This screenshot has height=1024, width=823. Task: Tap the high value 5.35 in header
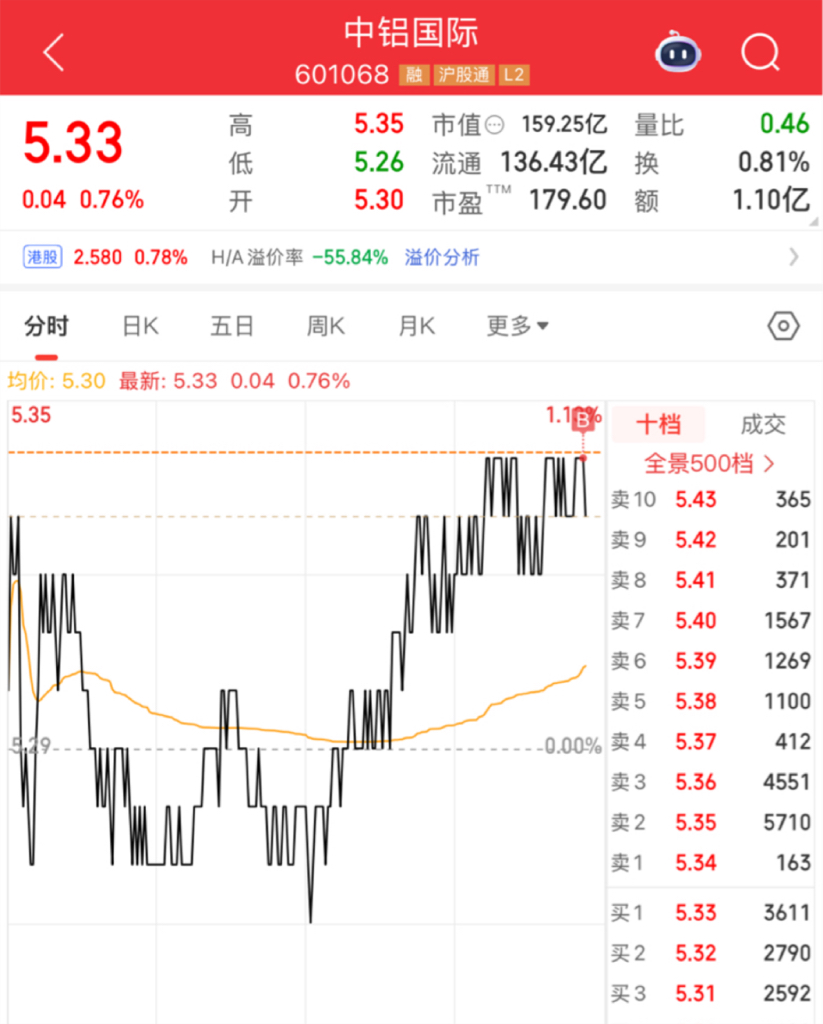tap(379, 124)
